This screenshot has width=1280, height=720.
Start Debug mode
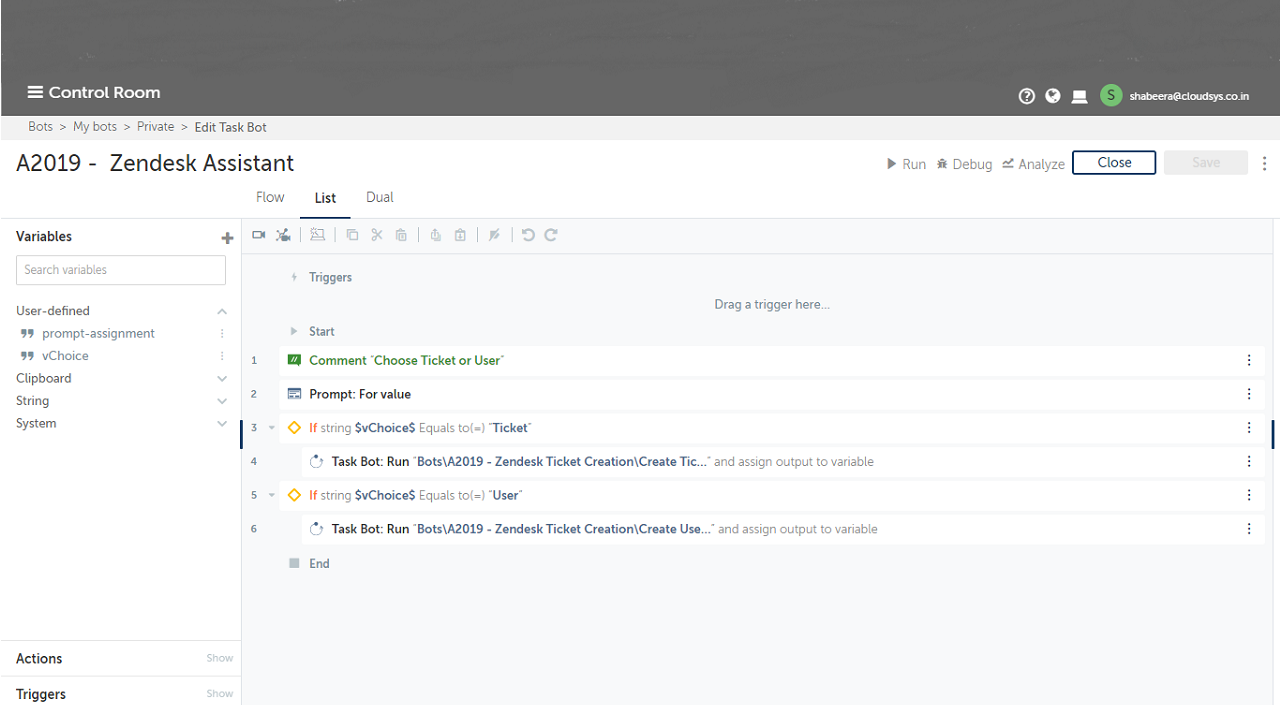[964, 164]
